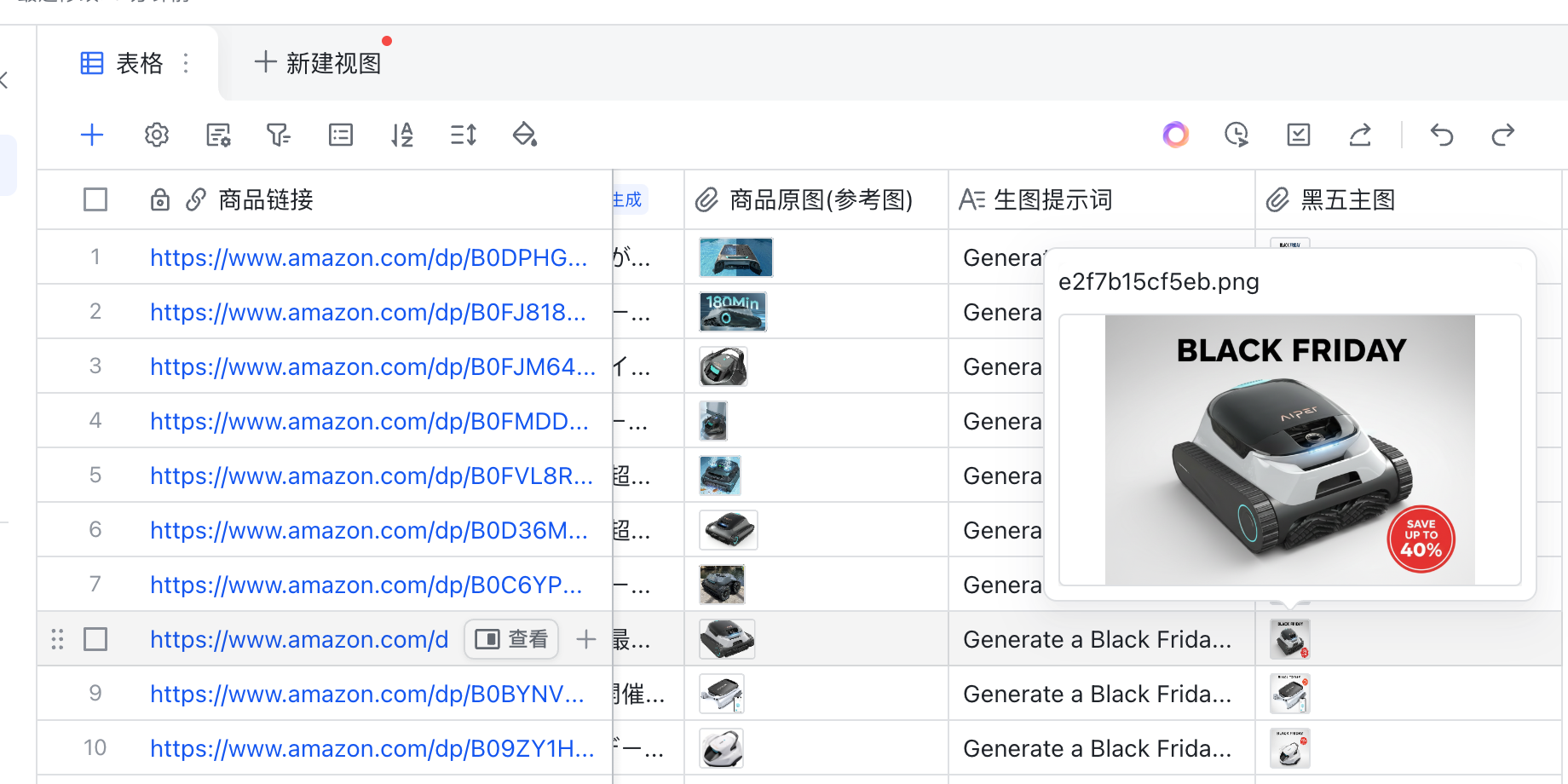Screen dimensions: 1568x784
Task: Open row 10 product reference thumbnail
Action: point(722,748)
